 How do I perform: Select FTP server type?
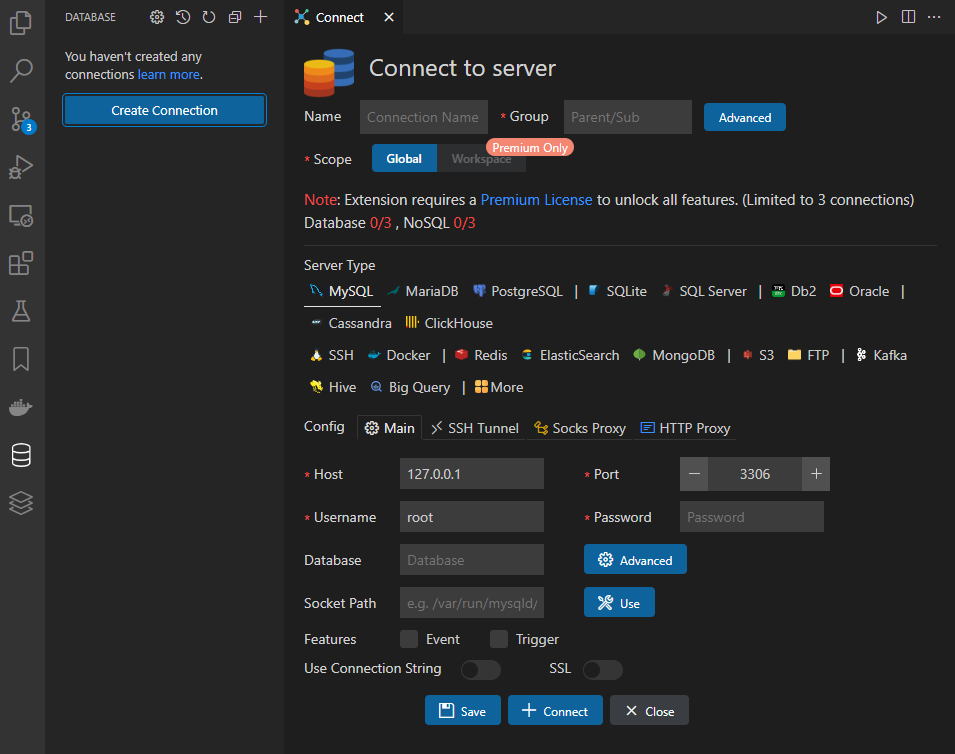click(808, 355)
